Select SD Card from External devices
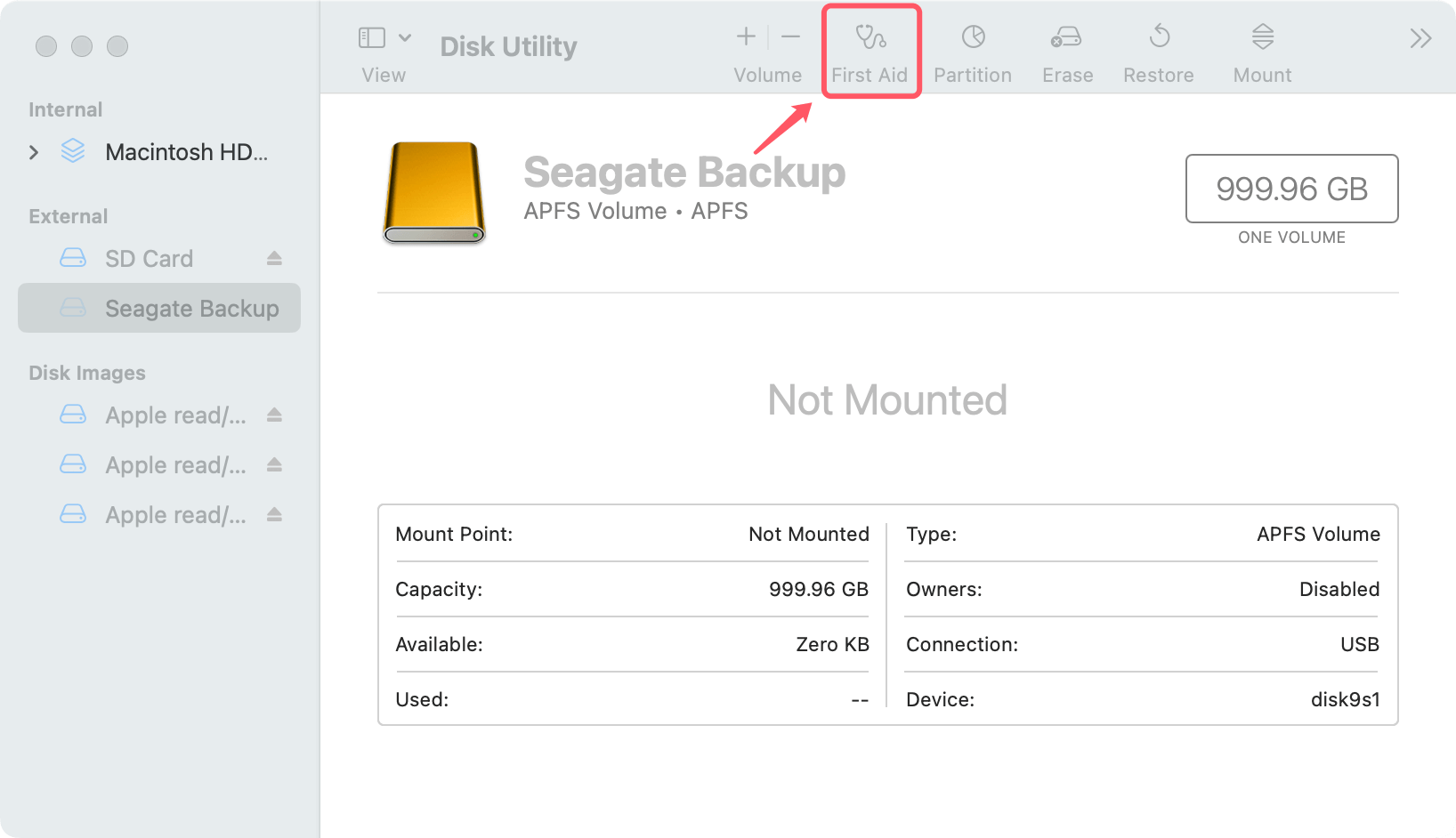Image resolution: width=1456 pixels, height=838 pixels. point(149,258)
